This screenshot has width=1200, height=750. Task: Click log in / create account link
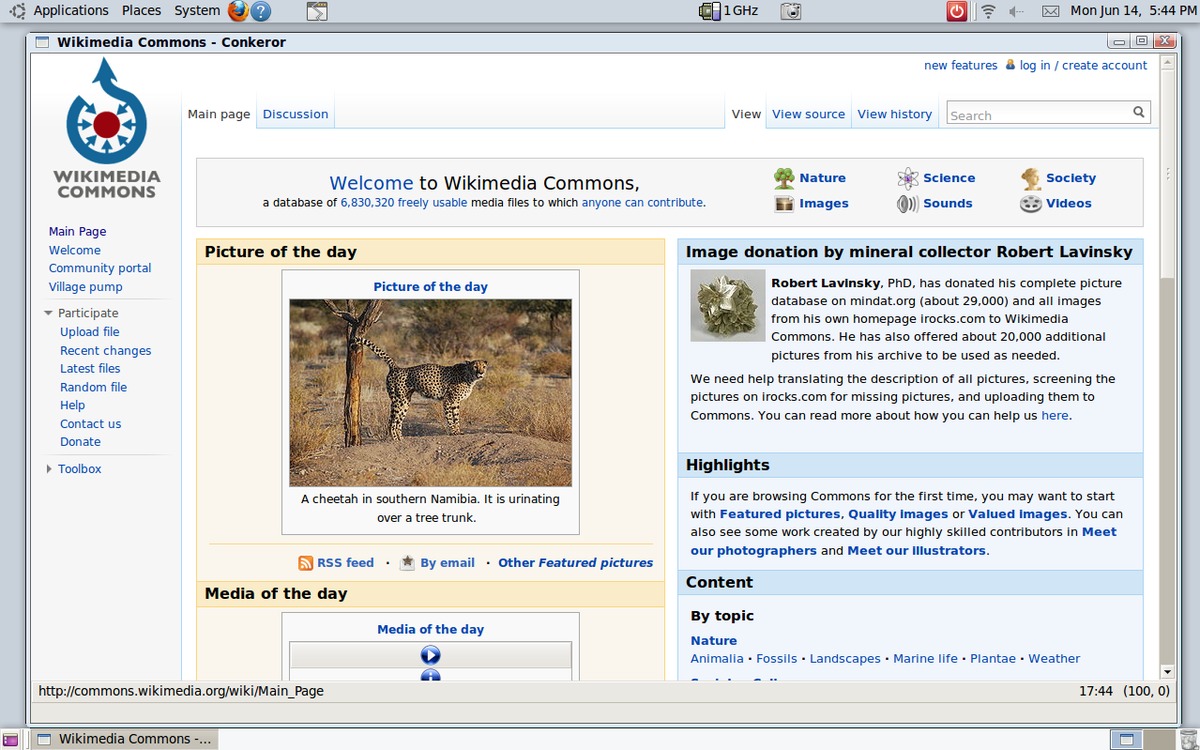point(1083,65)
